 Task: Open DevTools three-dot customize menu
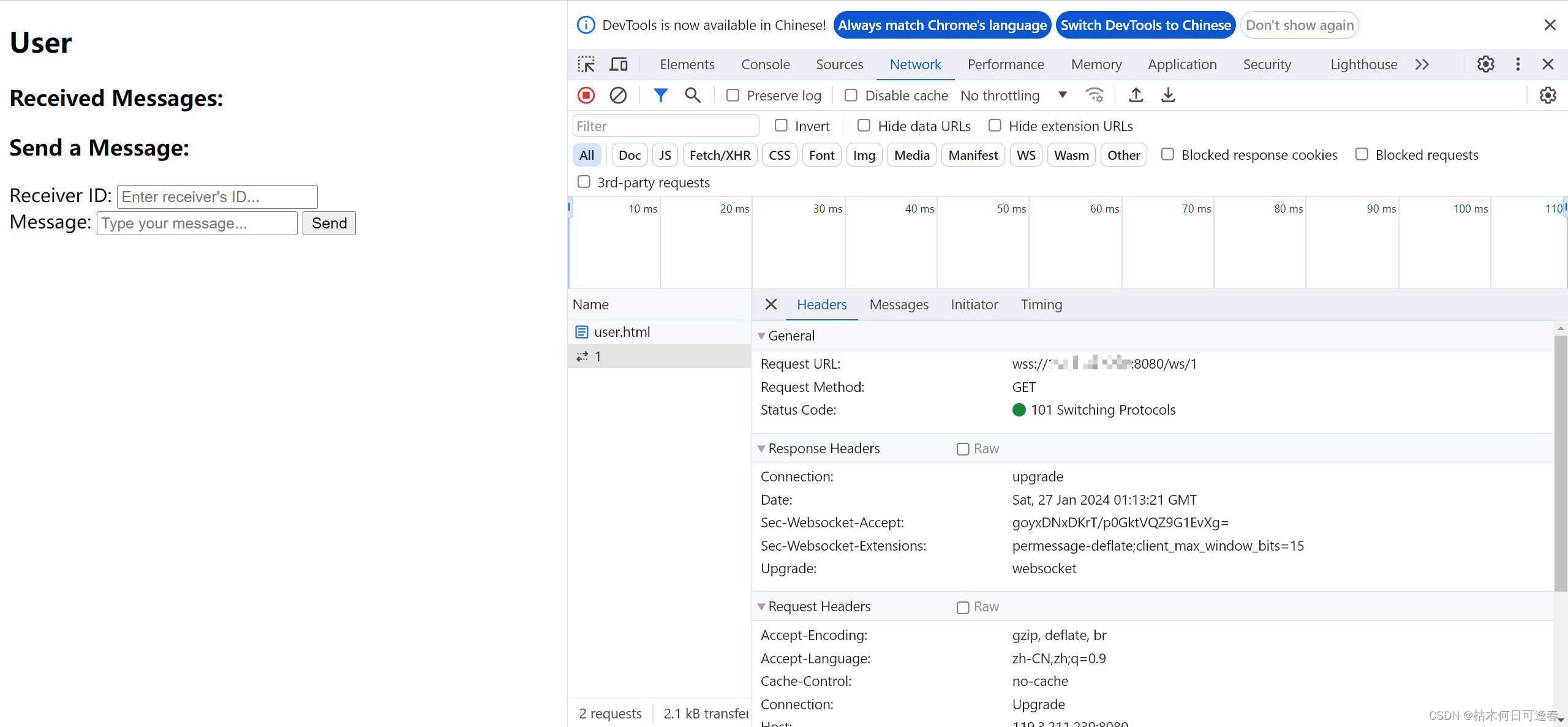click(1518, 64)
